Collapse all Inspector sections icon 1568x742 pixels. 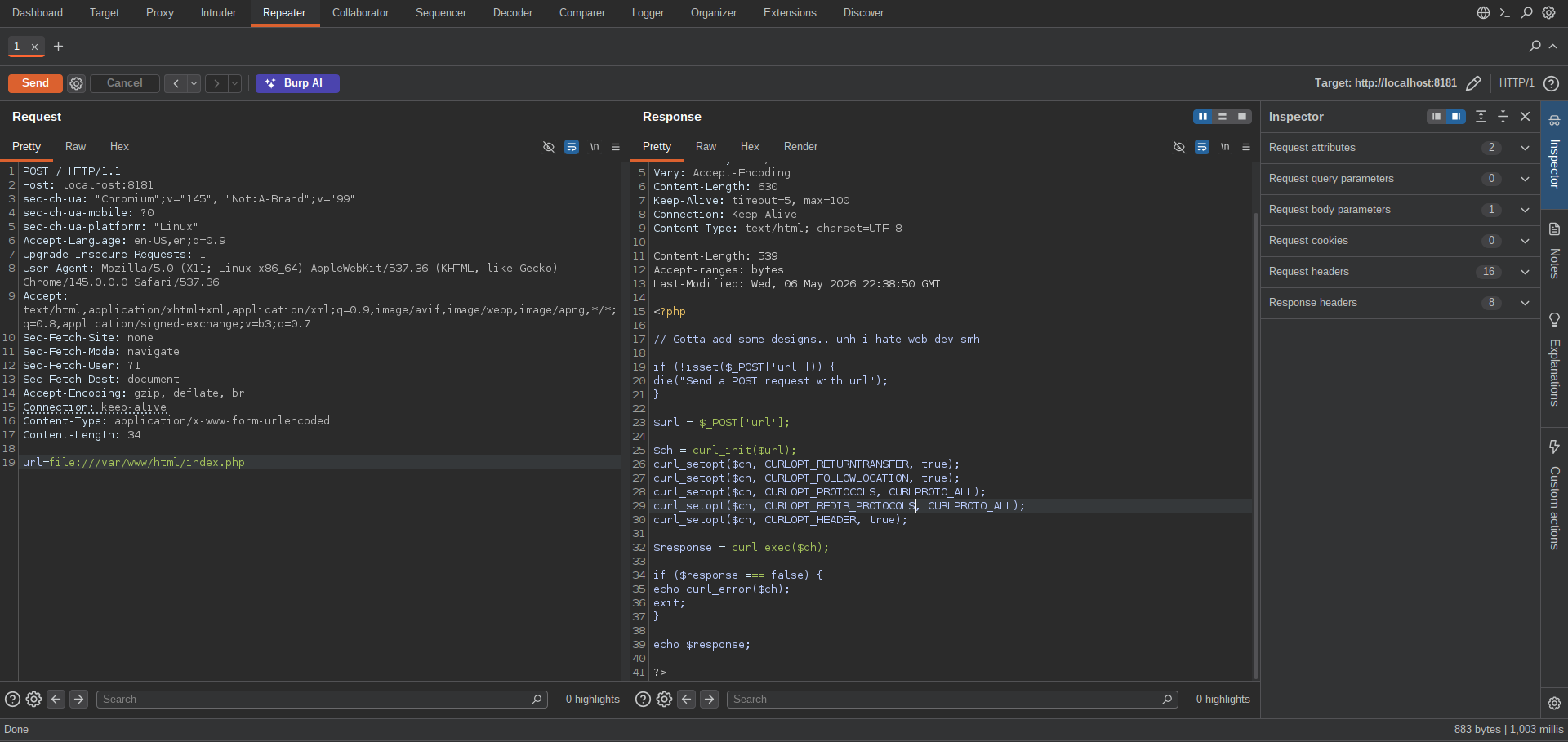[1503, 117]
